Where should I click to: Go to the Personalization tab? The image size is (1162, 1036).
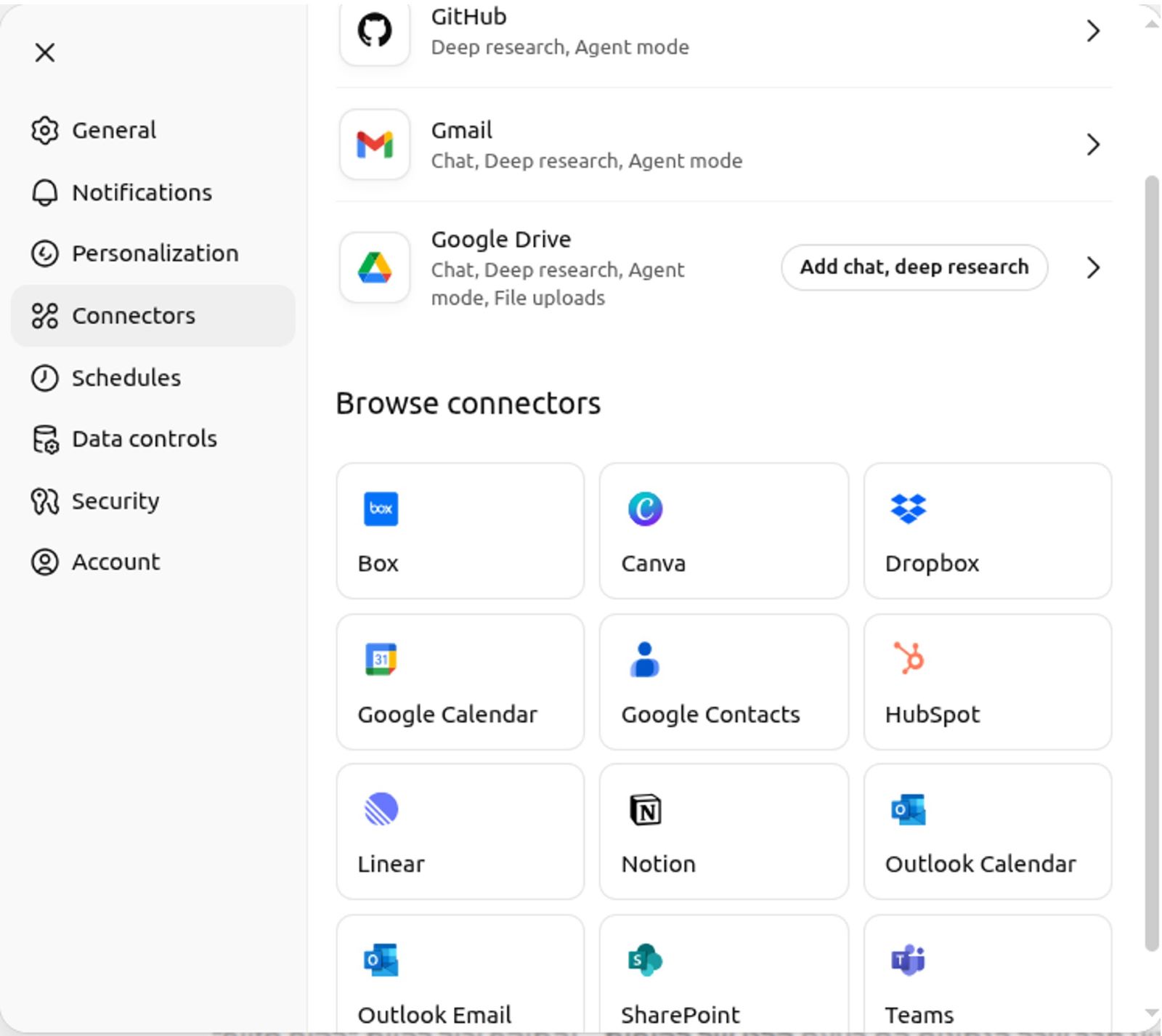153,254
